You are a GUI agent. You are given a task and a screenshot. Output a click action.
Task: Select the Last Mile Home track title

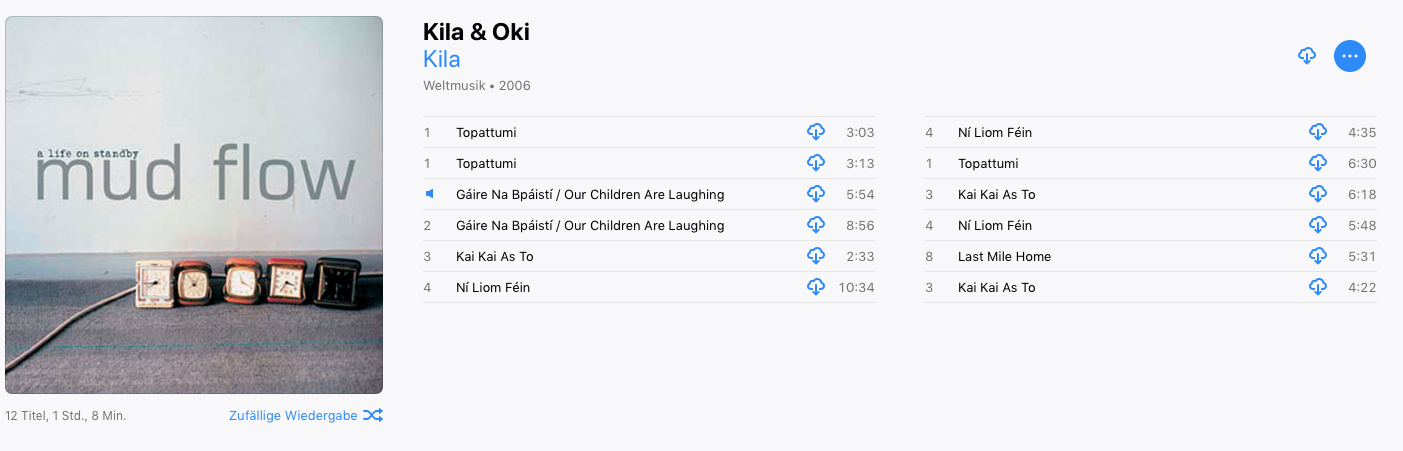point(1004,256)
